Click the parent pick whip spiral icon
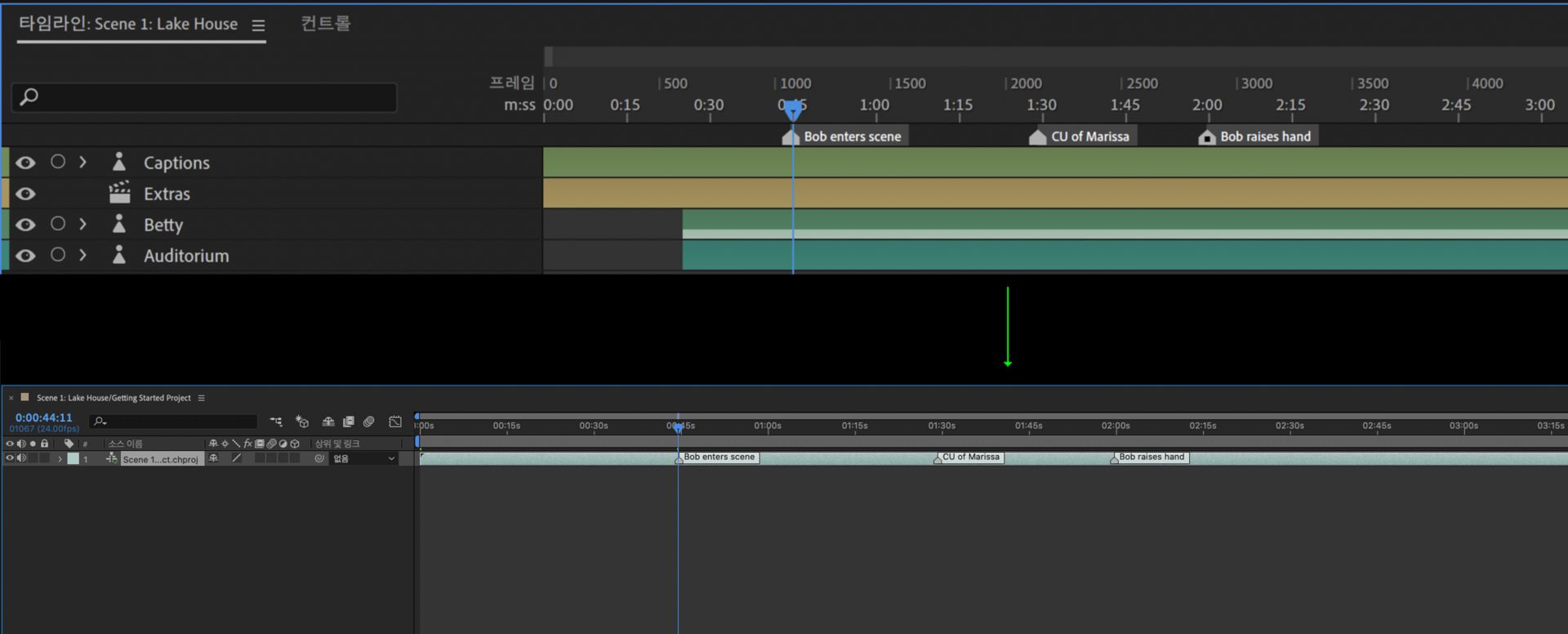The width and height of the screenshot is (1568, 634). pos(319,458)
